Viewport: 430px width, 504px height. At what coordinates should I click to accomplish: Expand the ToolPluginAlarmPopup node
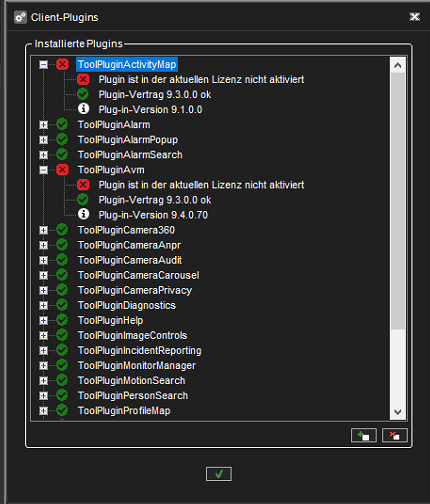pos(43,140)
